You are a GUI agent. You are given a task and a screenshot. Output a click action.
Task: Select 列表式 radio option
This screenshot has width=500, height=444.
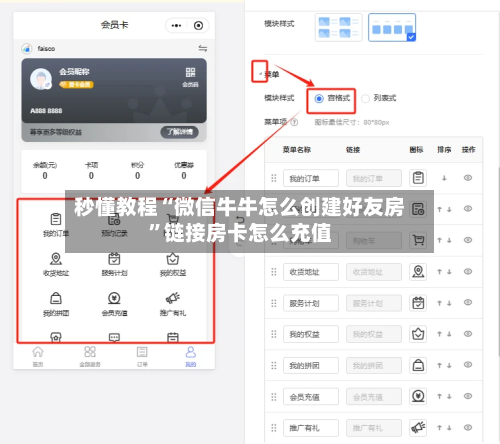[365, 99]
